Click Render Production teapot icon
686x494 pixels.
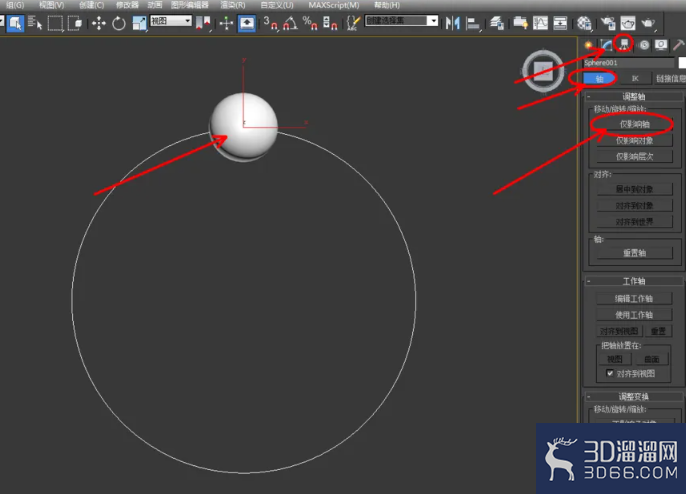[x=648, y=23]
